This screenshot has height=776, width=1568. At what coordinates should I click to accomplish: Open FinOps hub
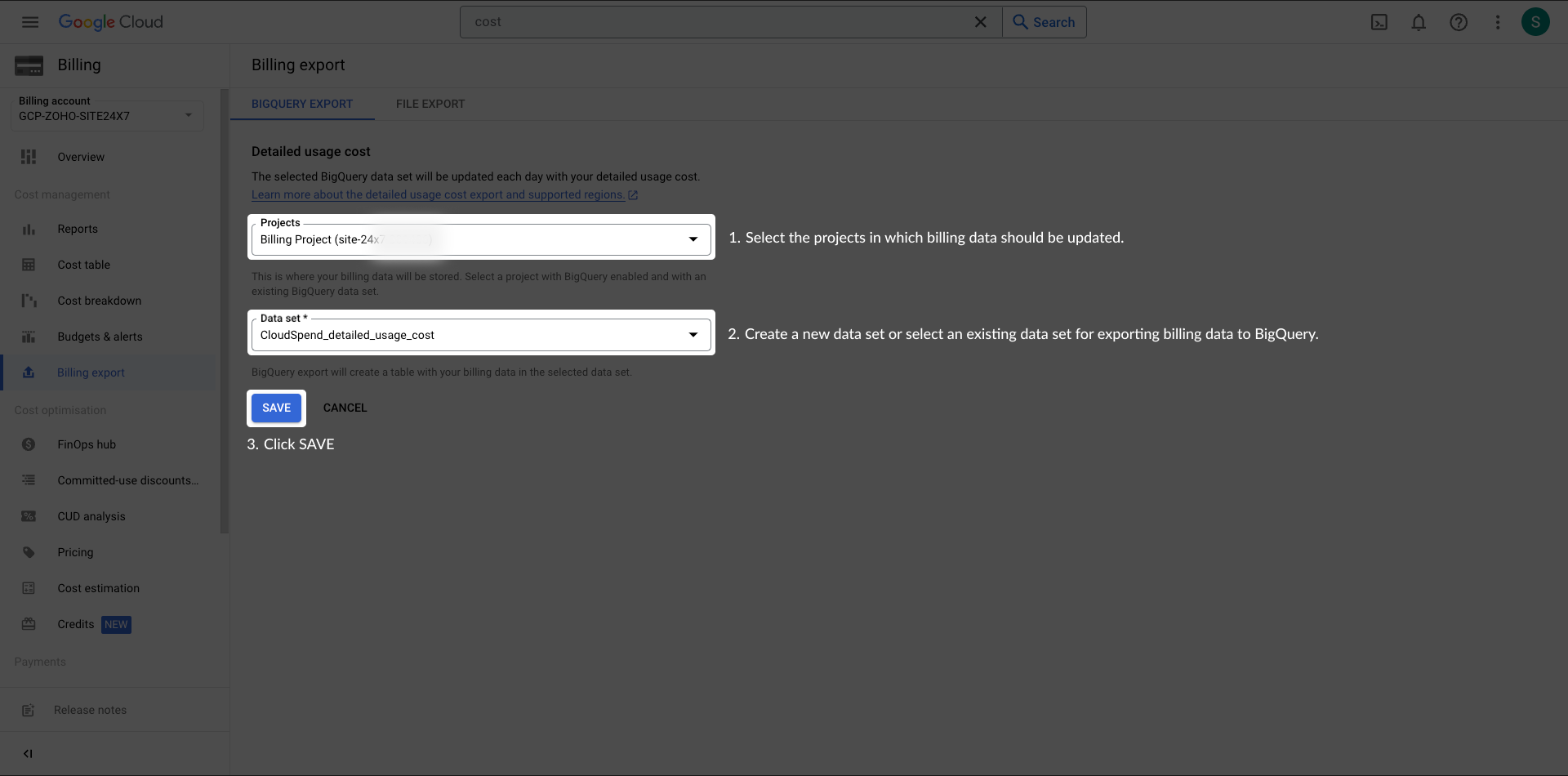87,444
